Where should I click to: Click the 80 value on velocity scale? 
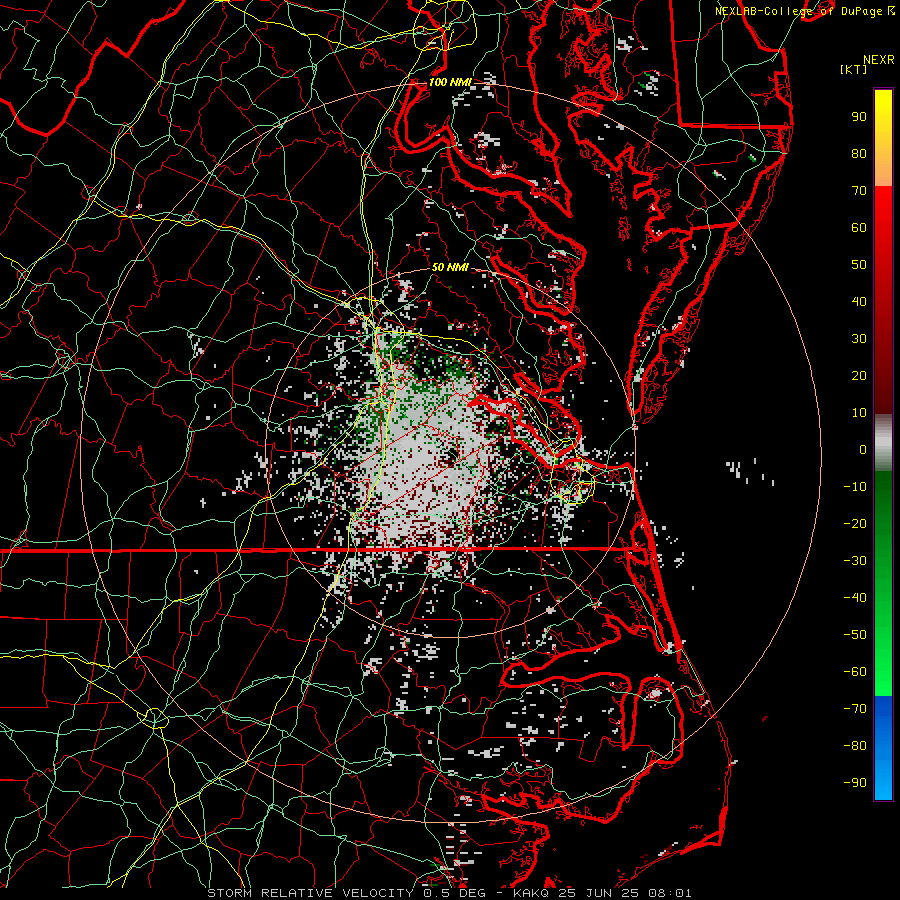click(x=859, y=154)
